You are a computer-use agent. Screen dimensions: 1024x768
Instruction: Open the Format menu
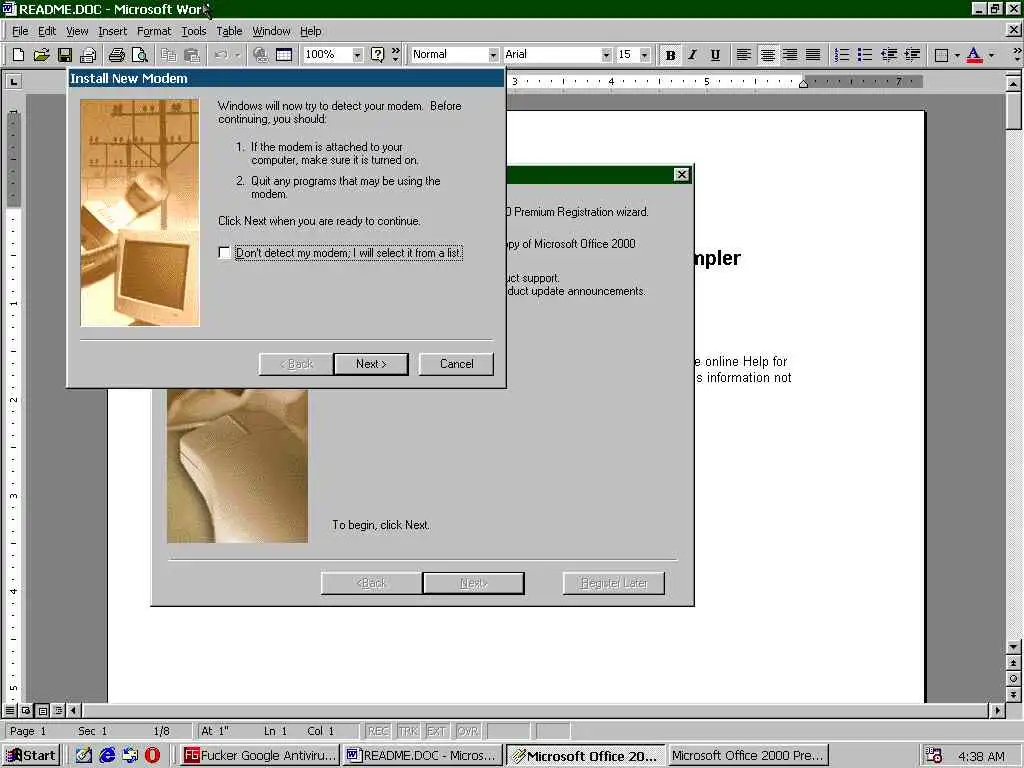click(154, 31)
